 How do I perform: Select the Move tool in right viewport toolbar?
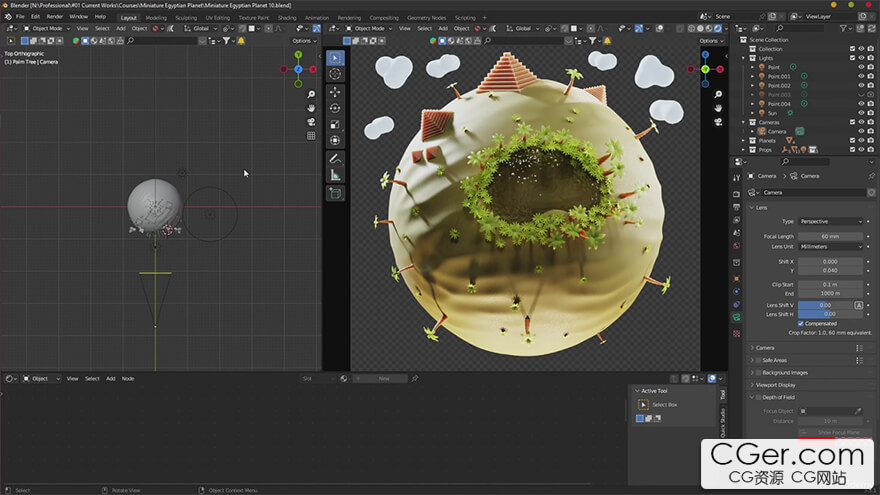pyautogui.click(x=335, y=92)
